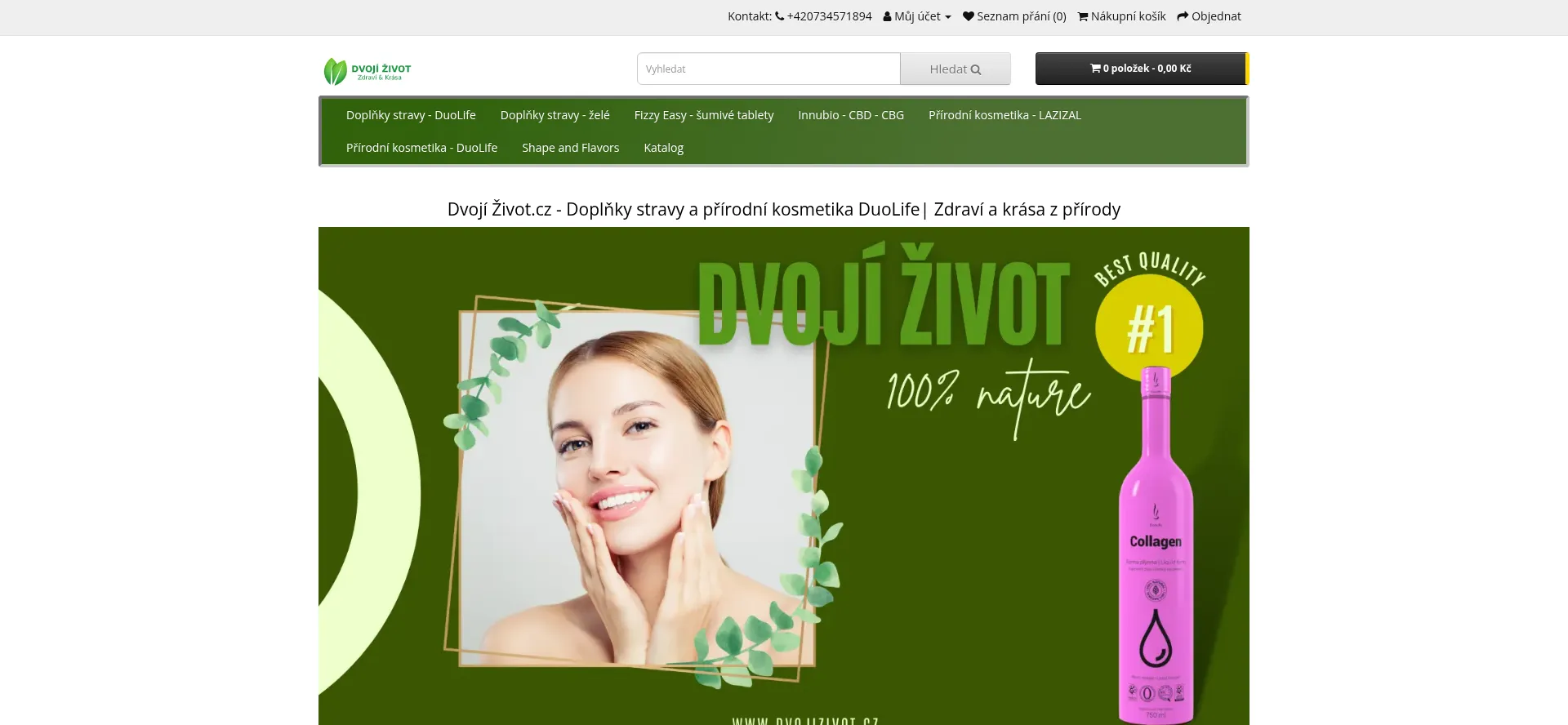The image size is (1568, 725).
Task: Click the phone icon next to Kontakt
Action: click(x=779, y=16)
